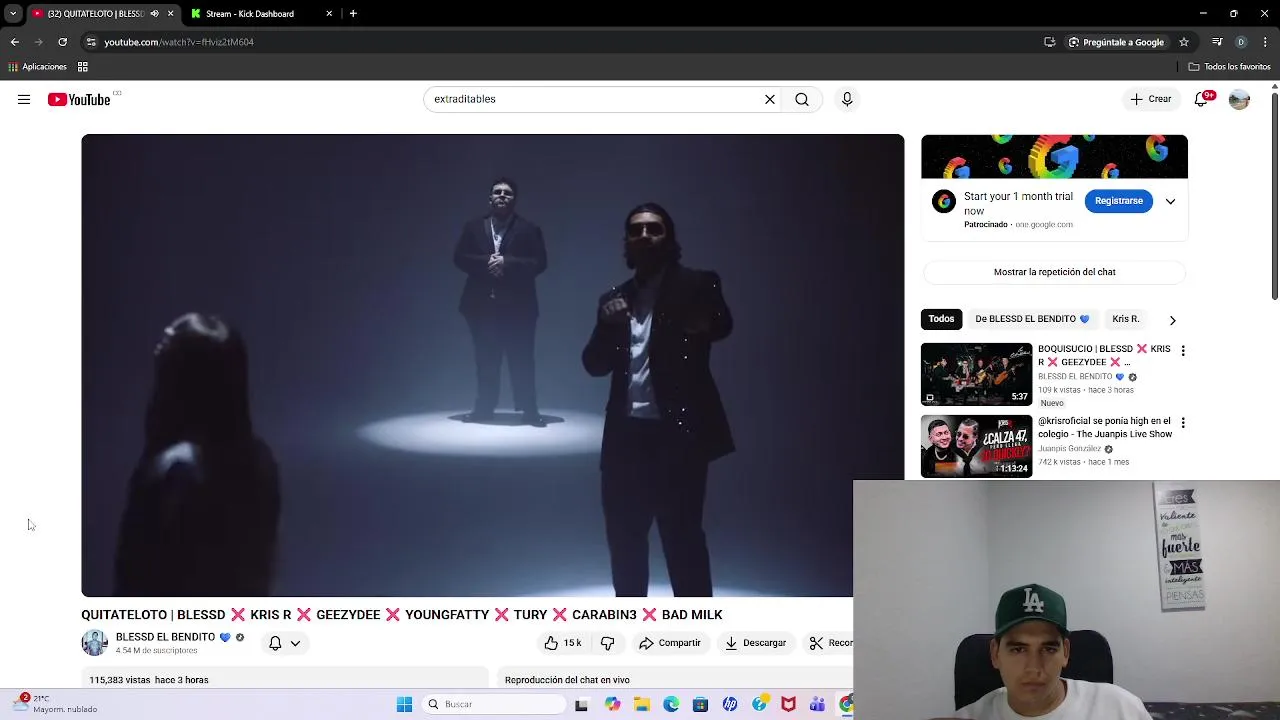Like the video with thumbs up 15 k
This screenshot has width=1280, height=720.
(x=562, y=643)
